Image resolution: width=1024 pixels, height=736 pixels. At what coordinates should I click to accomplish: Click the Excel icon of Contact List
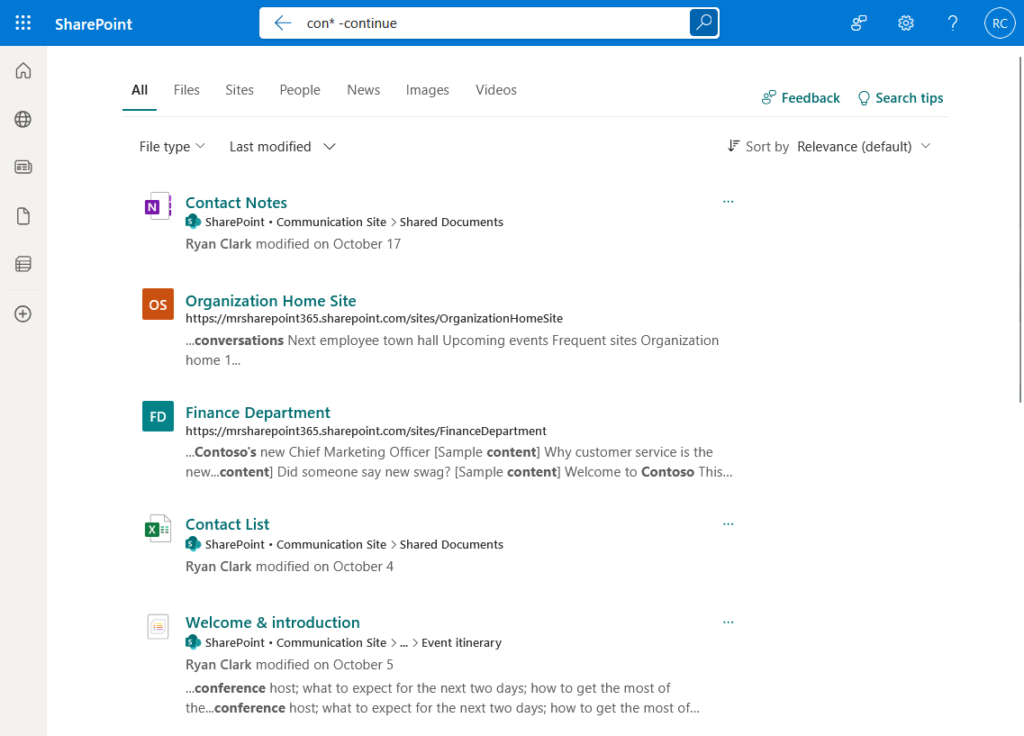pyautogui.click(x=158, y=529)
